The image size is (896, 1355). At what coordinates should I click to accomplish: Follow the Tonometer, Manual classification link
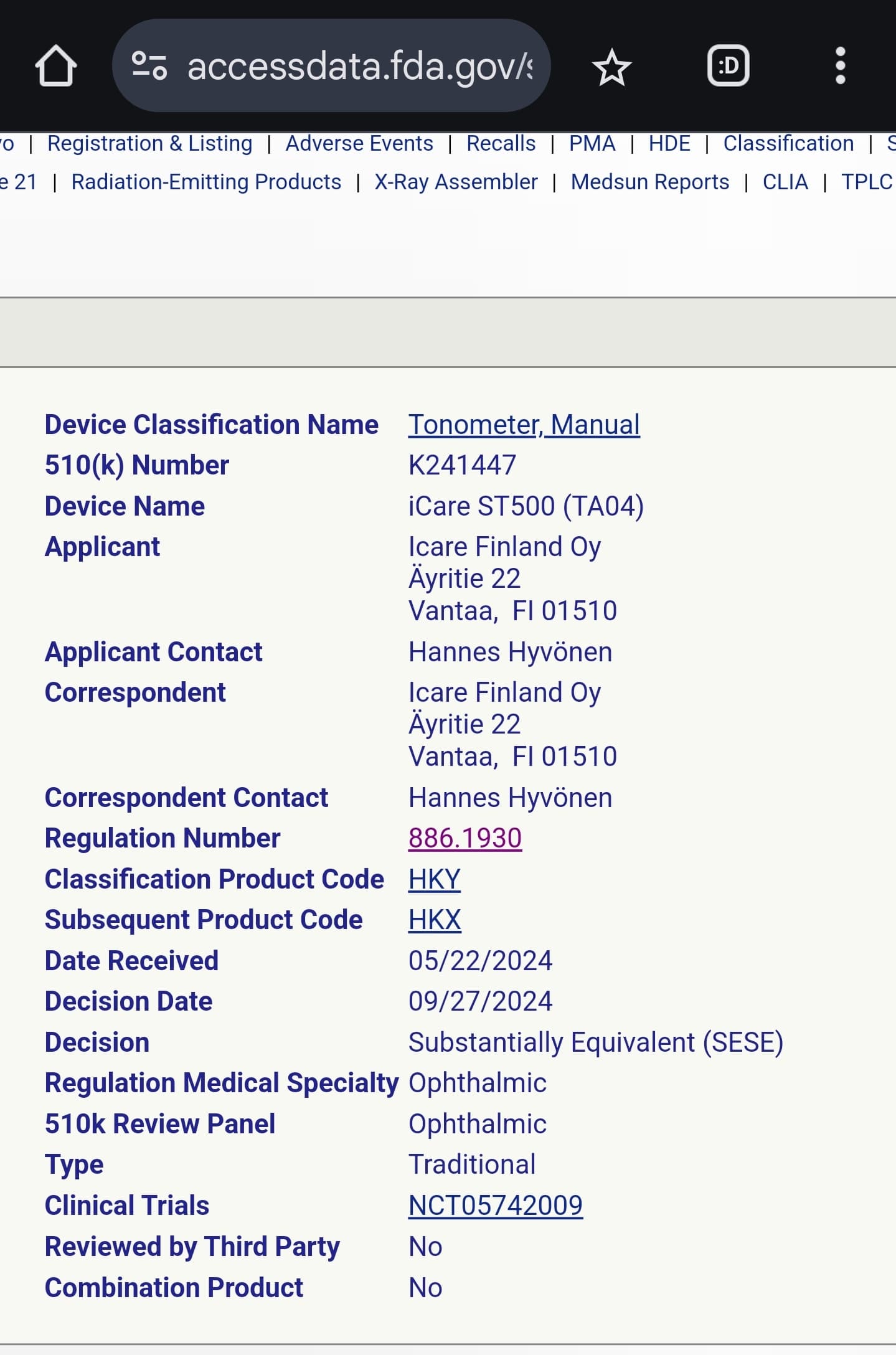[x=524, y=425]
